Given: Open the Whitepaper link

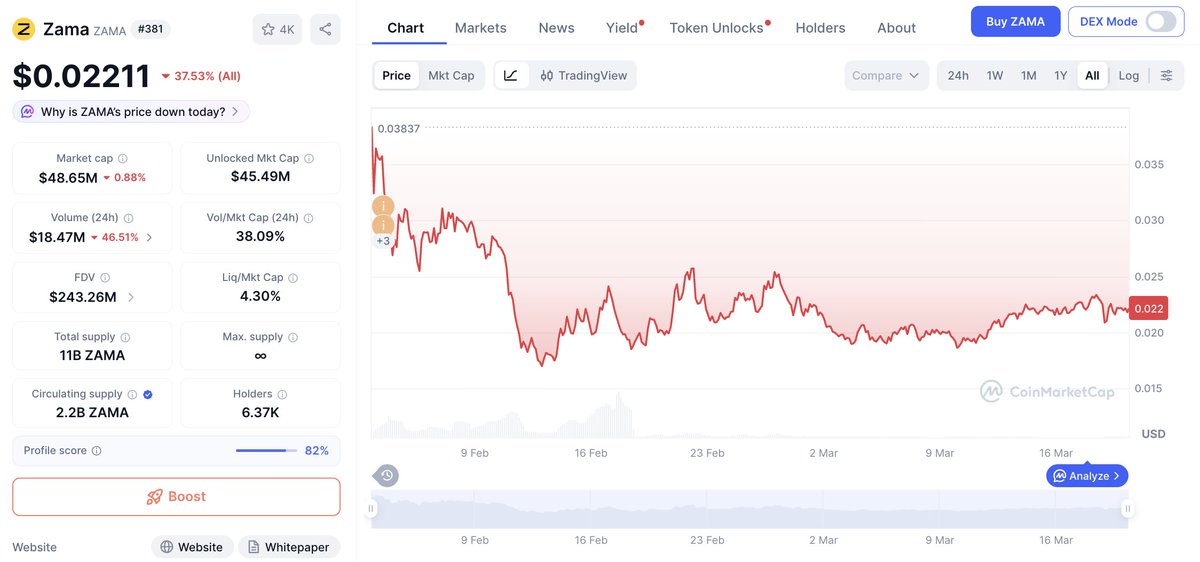Looking at the screenshot, I should (289, 547).
